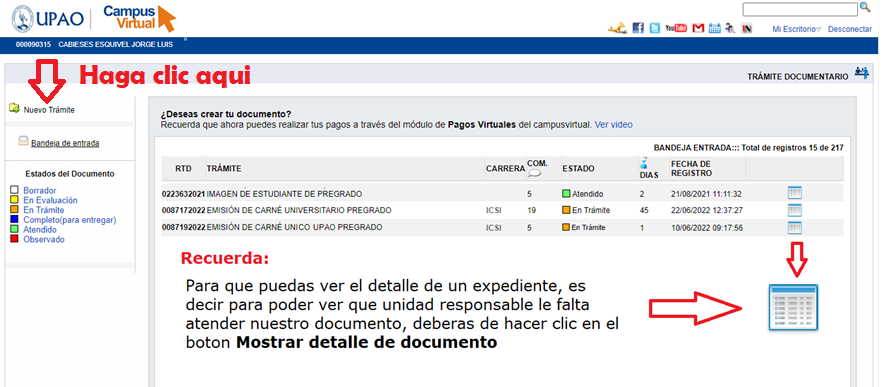Screen dimensions: 884x387
Task: Filter by En Evaluación state
Action: tap(50, 200)
